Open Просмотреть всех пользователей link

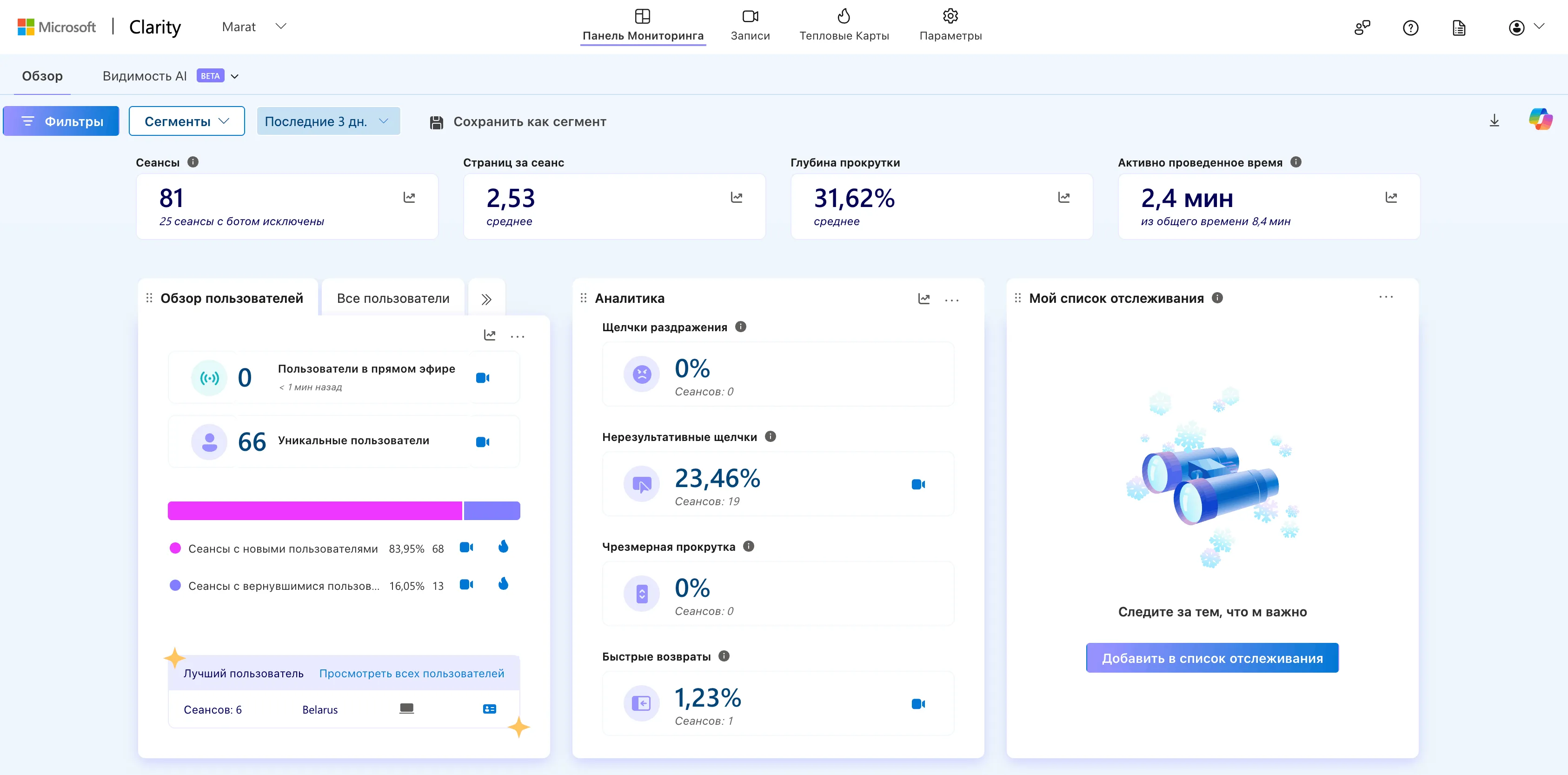click(412, 673)
